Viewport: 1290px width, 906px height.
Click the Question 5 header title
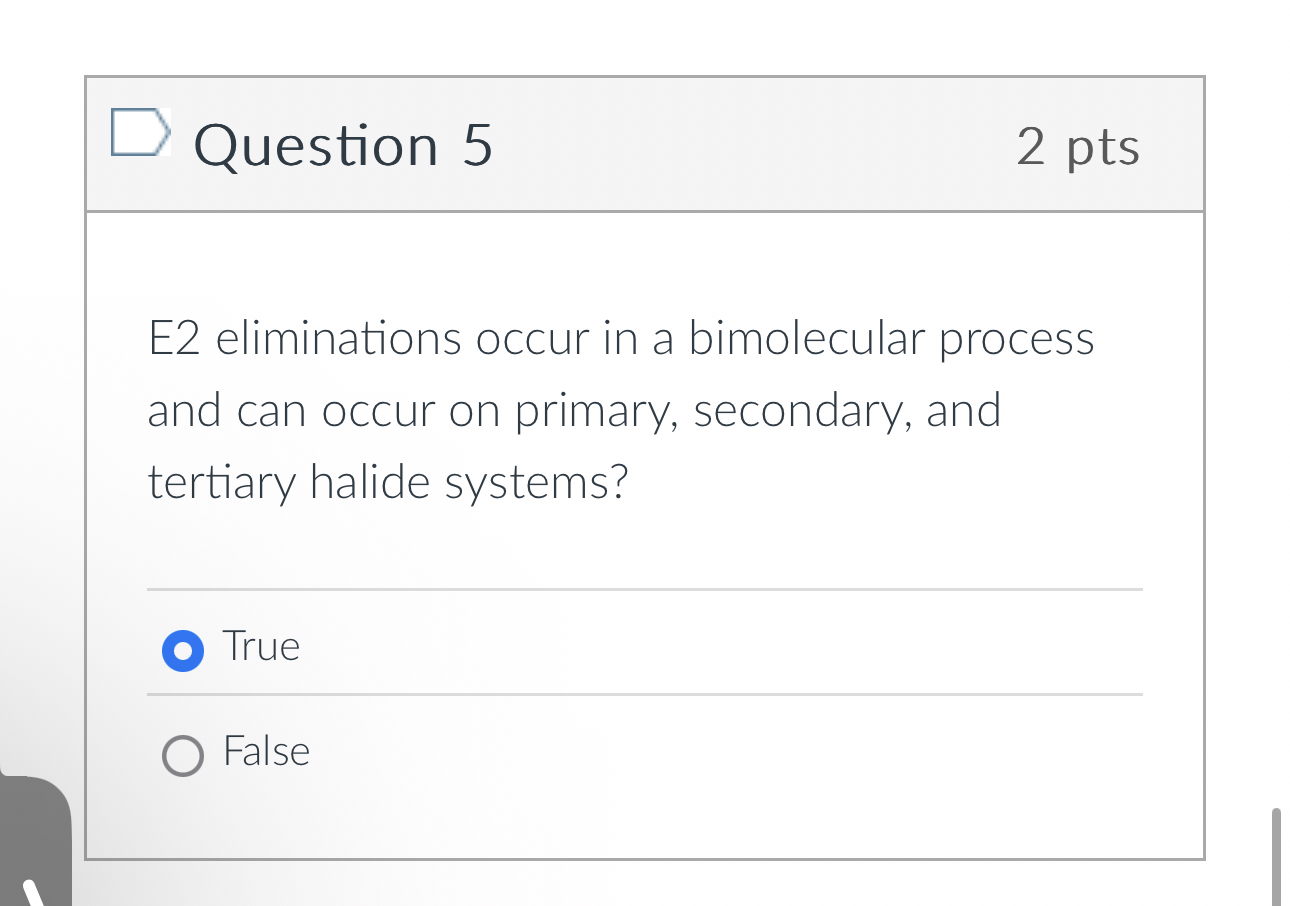click(x=343, y=146)
